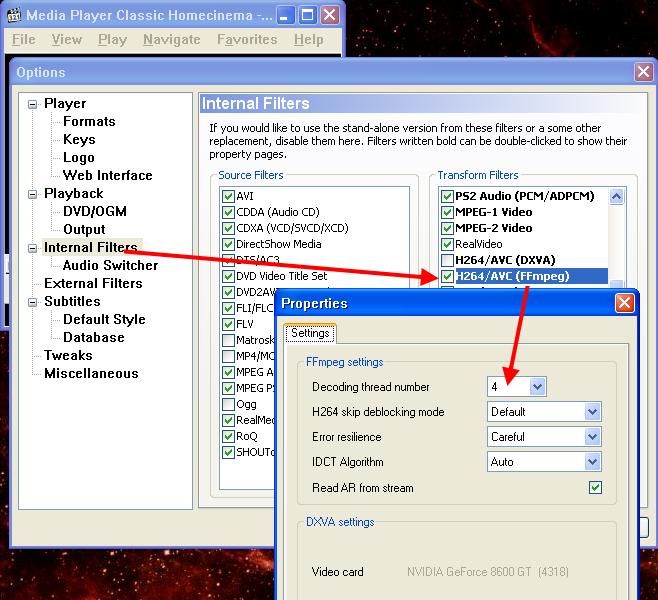This screenshot has width=658, height=600.
Task: Open the Play menu
Action: coord(112,39)
